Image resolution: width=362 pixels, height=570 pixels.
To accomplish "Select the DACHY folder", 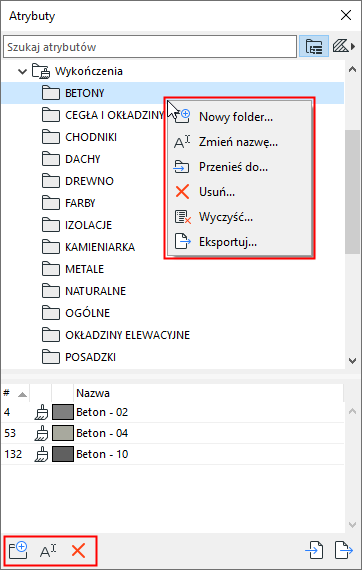I will click(x=83, y=159).
